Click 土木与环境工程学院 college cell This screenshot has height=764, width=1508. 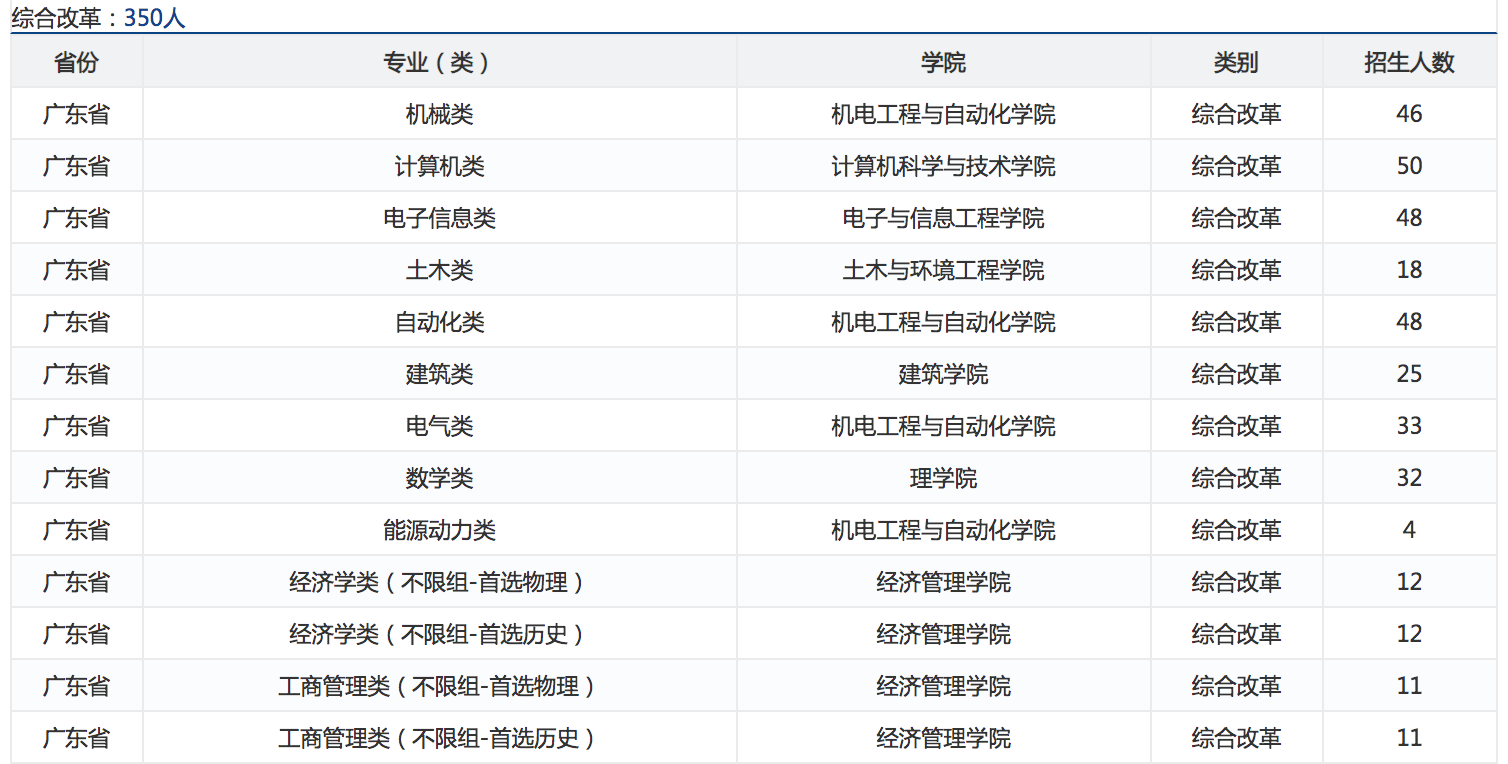(x=943, y=270)
